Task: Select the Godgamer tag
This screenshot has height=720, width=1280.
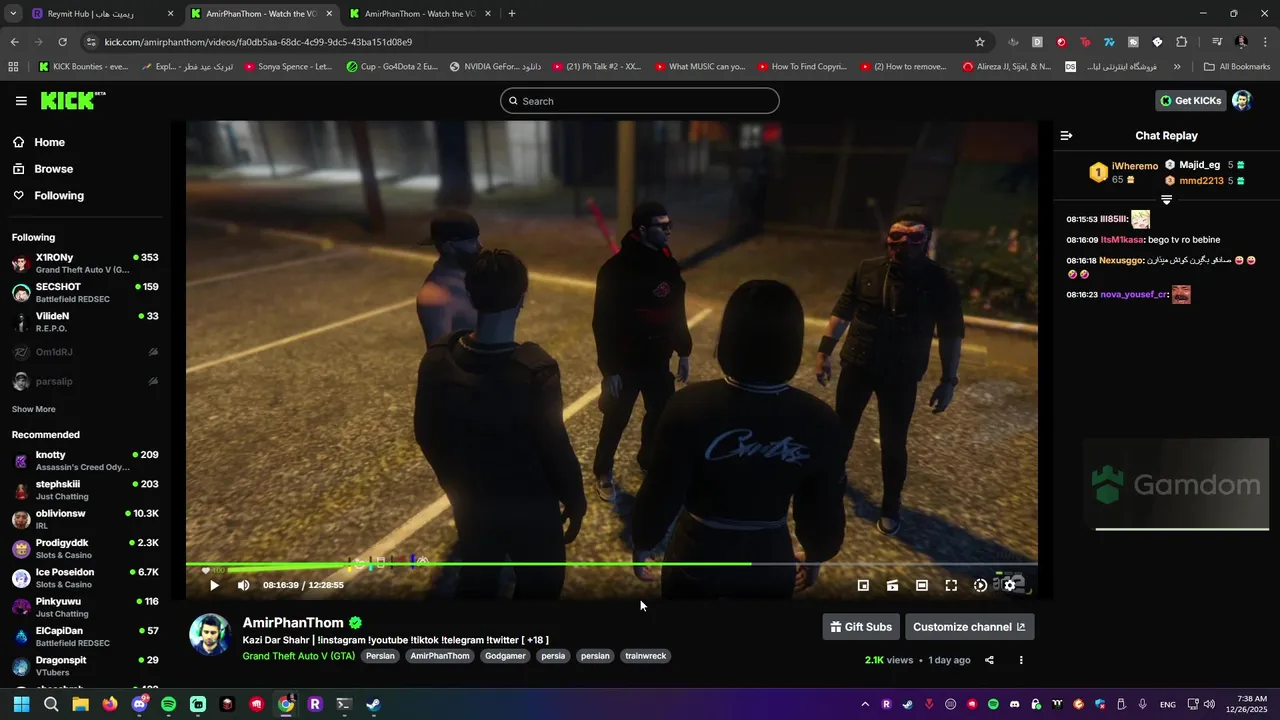Action: coord(505,656)
